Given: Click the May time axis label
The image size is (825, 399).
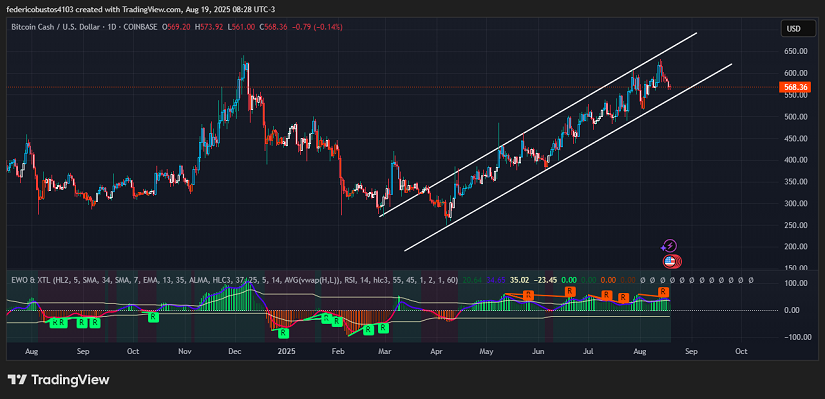Looking at the screenshot, I should [x=487, y=351].
